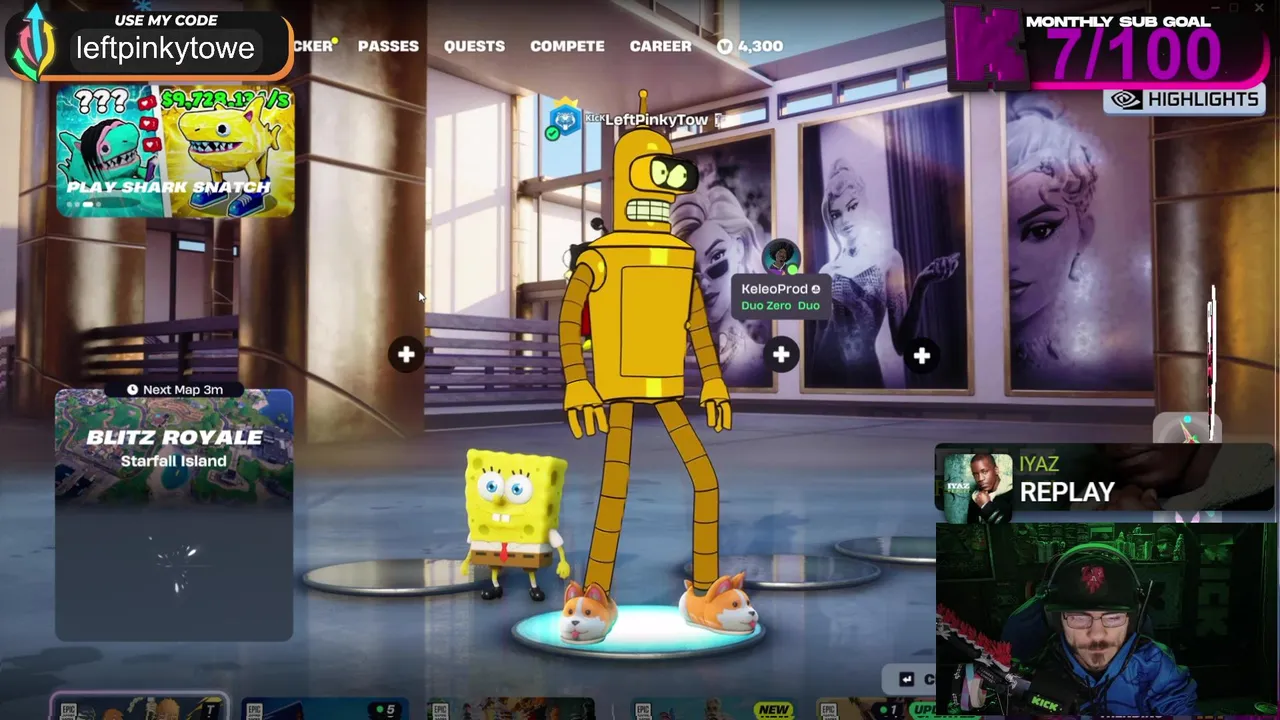This screenshot has width=1280, height=720.
Task: Click the invite plus icon below KeleoProd
Action: tap(781, 354)
